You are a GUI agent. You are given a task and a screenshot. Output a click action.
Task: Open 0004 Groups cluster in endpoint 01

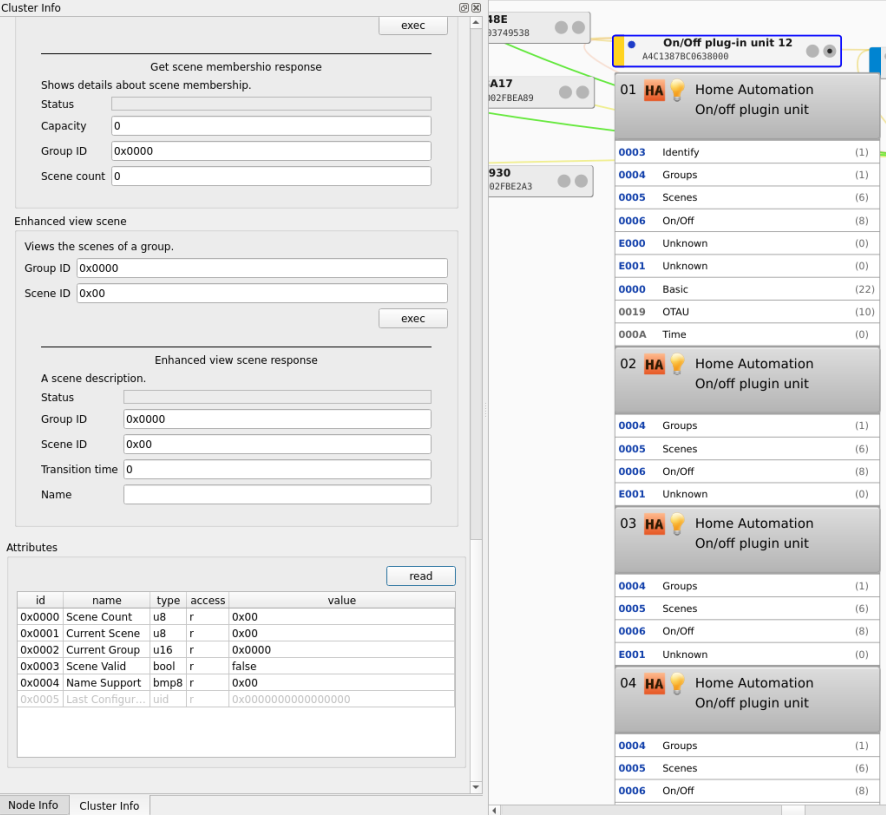[x=747, y=175]
